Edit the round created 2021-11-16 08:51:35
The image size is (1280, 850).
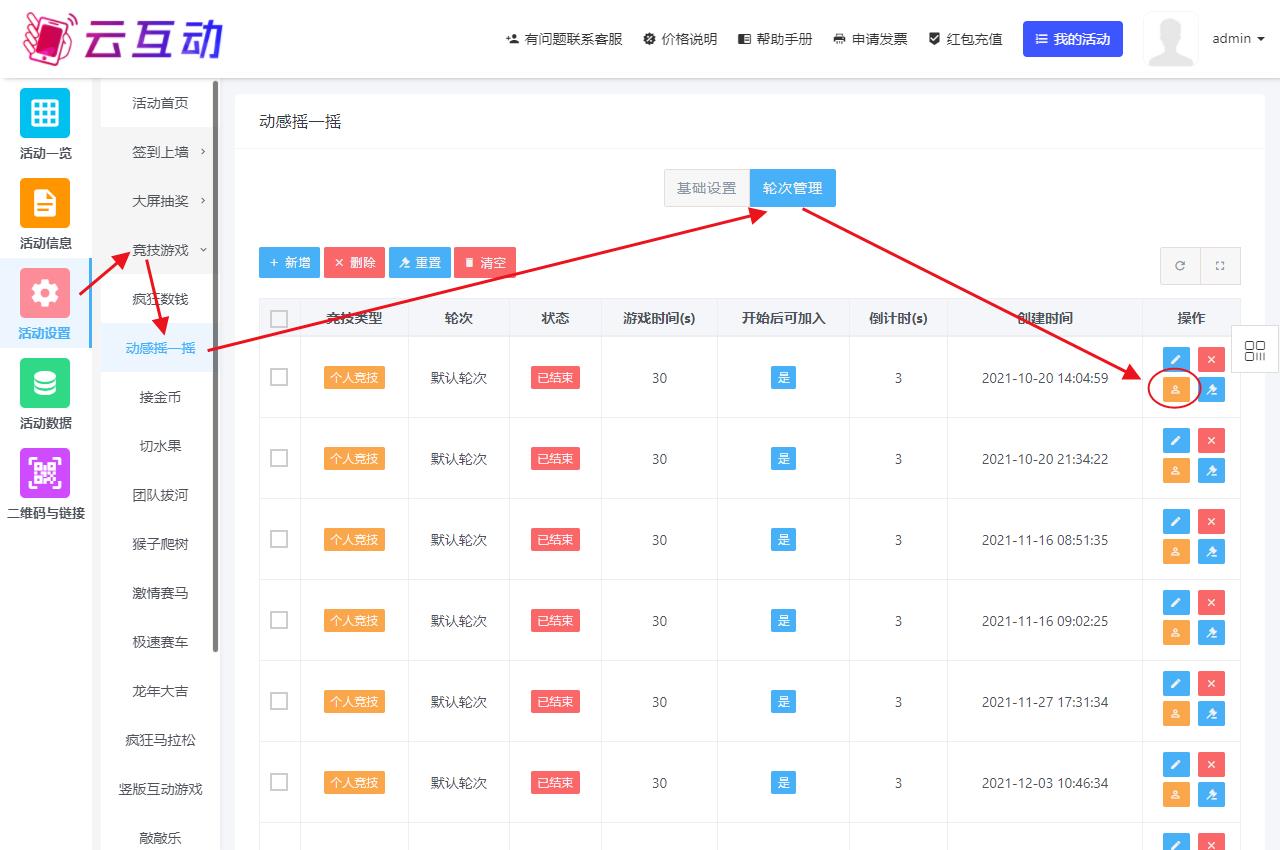(1176, 521)
